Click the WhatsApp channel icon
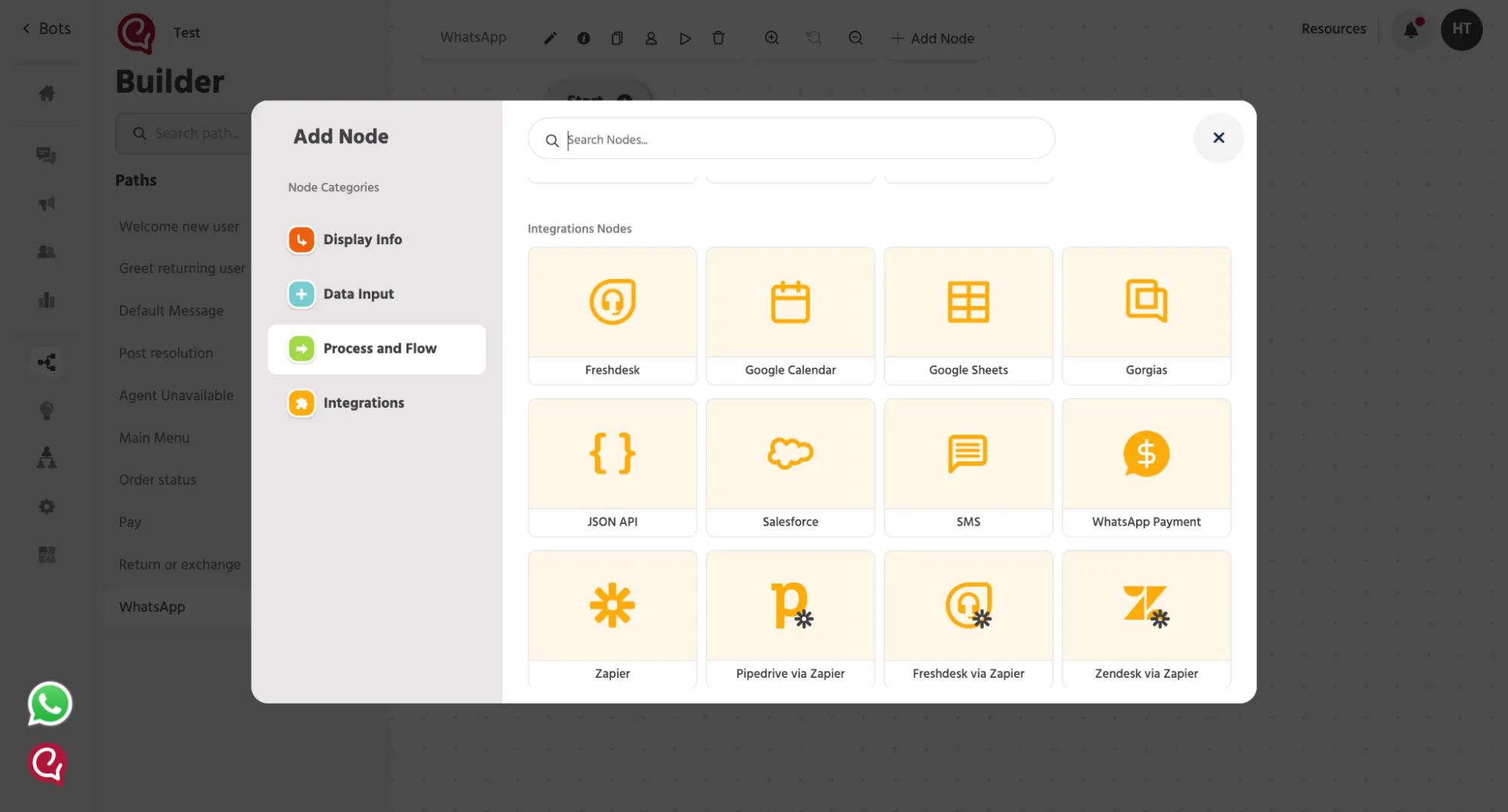Screen dimensions: 1508x812 coord(50,703)
